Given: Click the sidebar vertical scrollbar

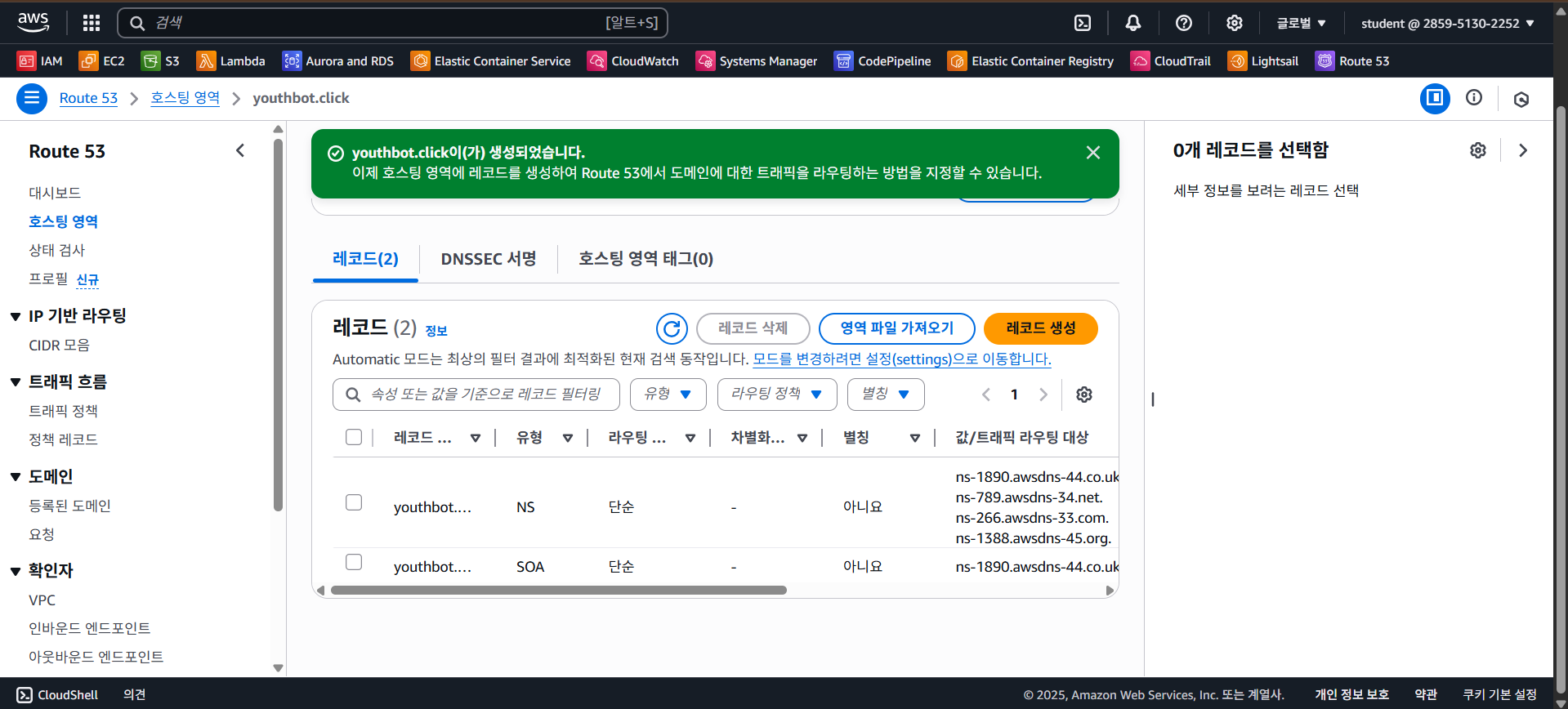Looking at the screenshot, I should click(x=278, y=325).
